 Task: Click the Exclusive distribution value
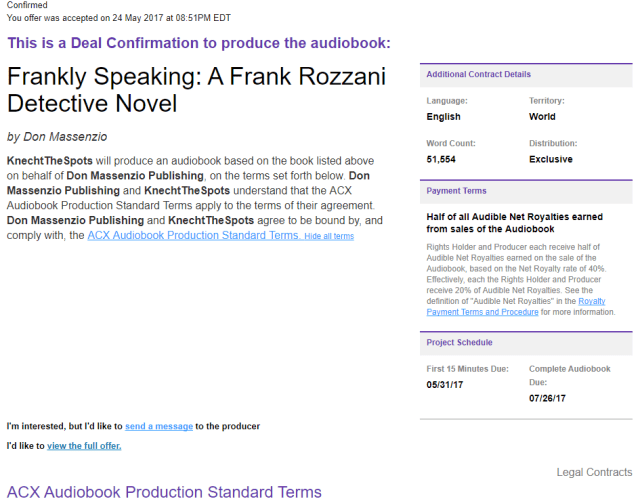[x=551, y=159]
